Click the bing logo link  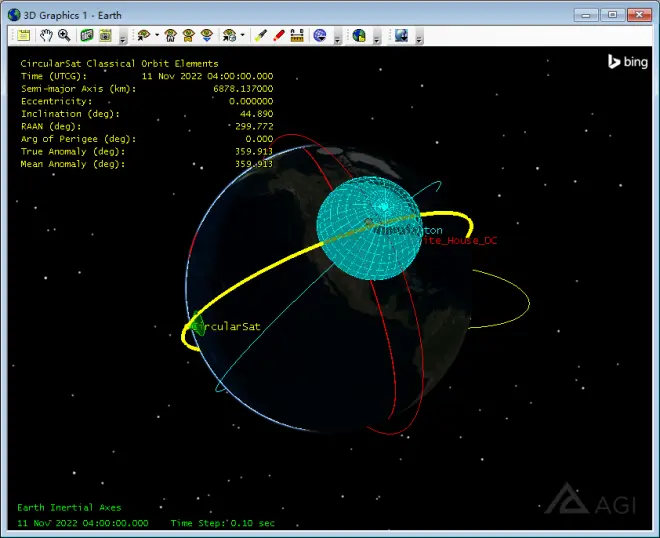point(628,62)
